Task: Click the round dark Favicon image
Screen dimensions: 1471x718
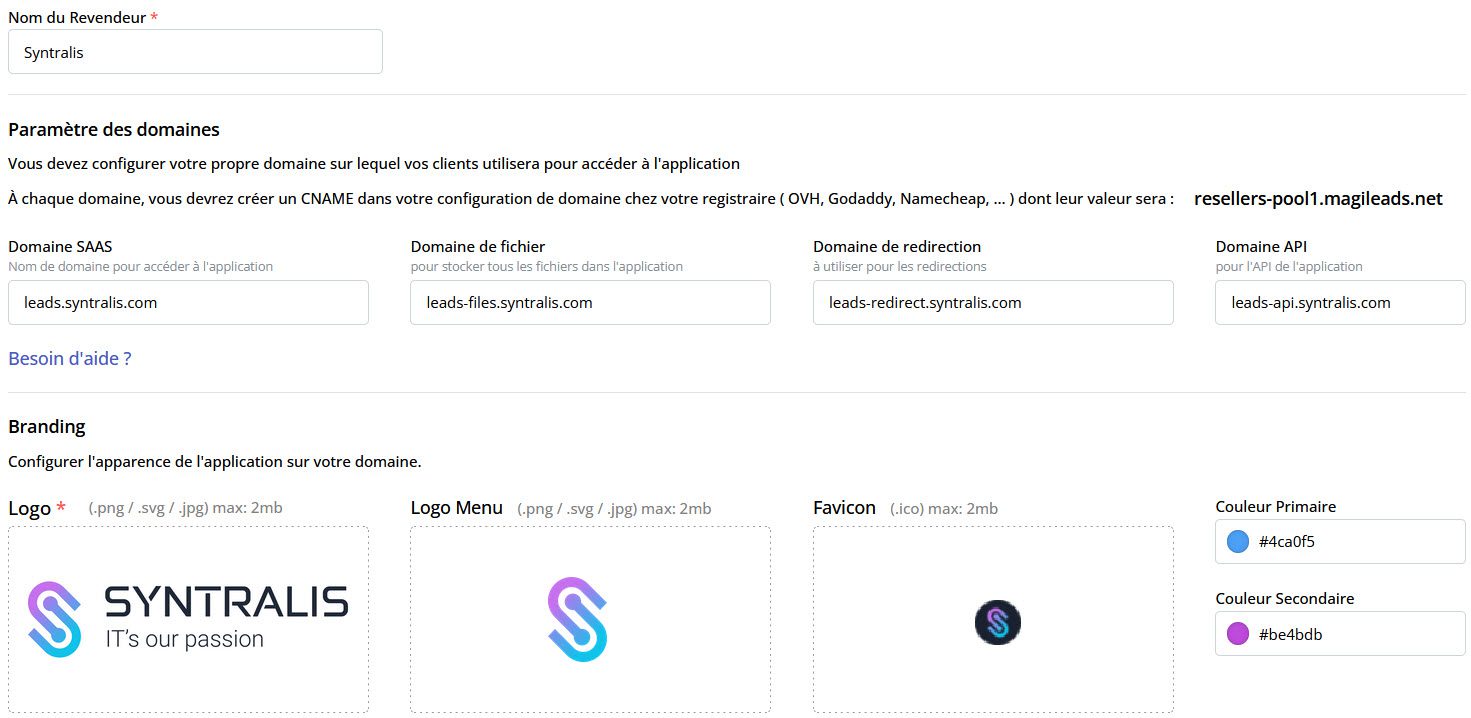Action: click(997, 622)
